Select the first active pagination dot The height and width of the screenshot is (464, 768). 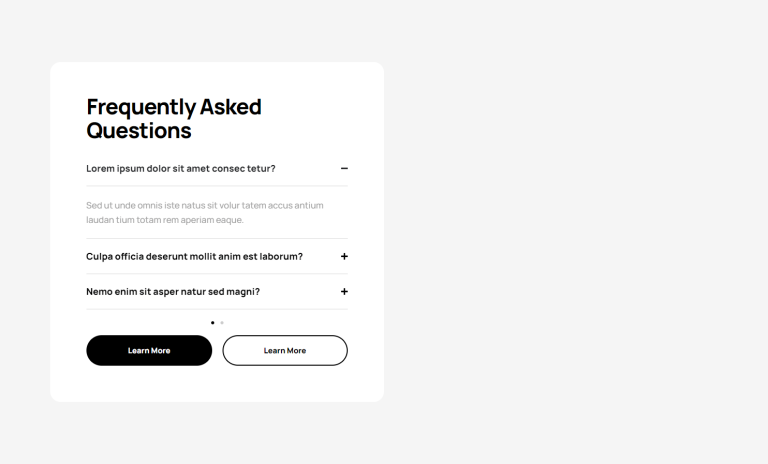coord(212,323)
